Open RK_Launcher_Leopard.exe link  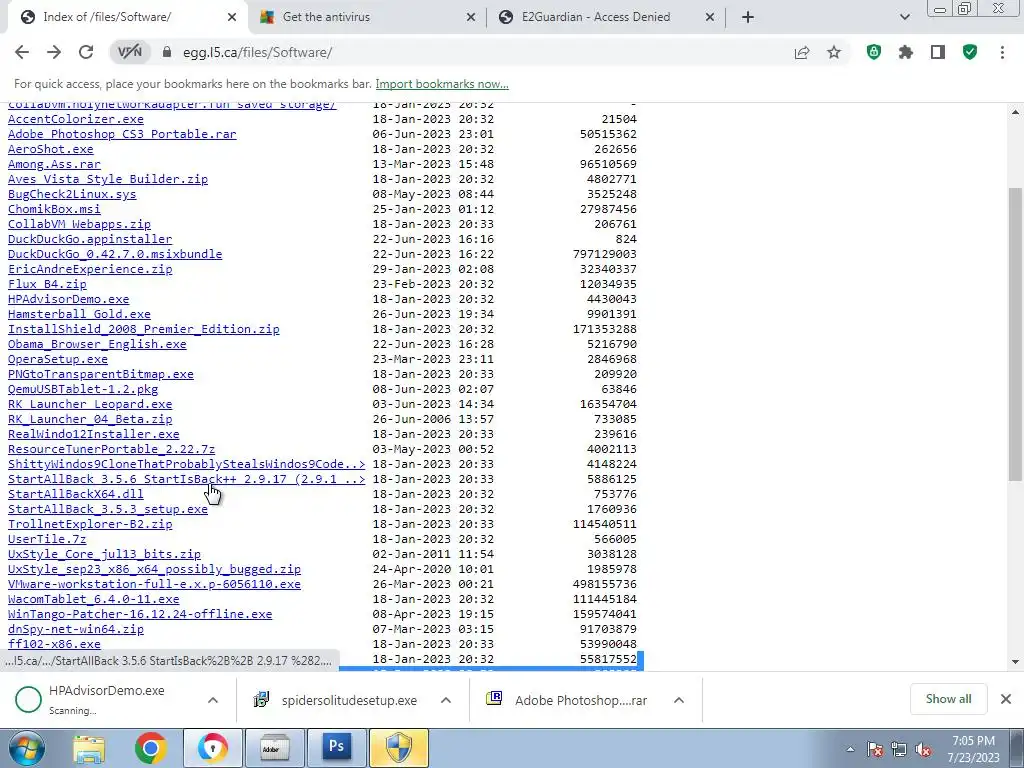(x=90, y=405)
